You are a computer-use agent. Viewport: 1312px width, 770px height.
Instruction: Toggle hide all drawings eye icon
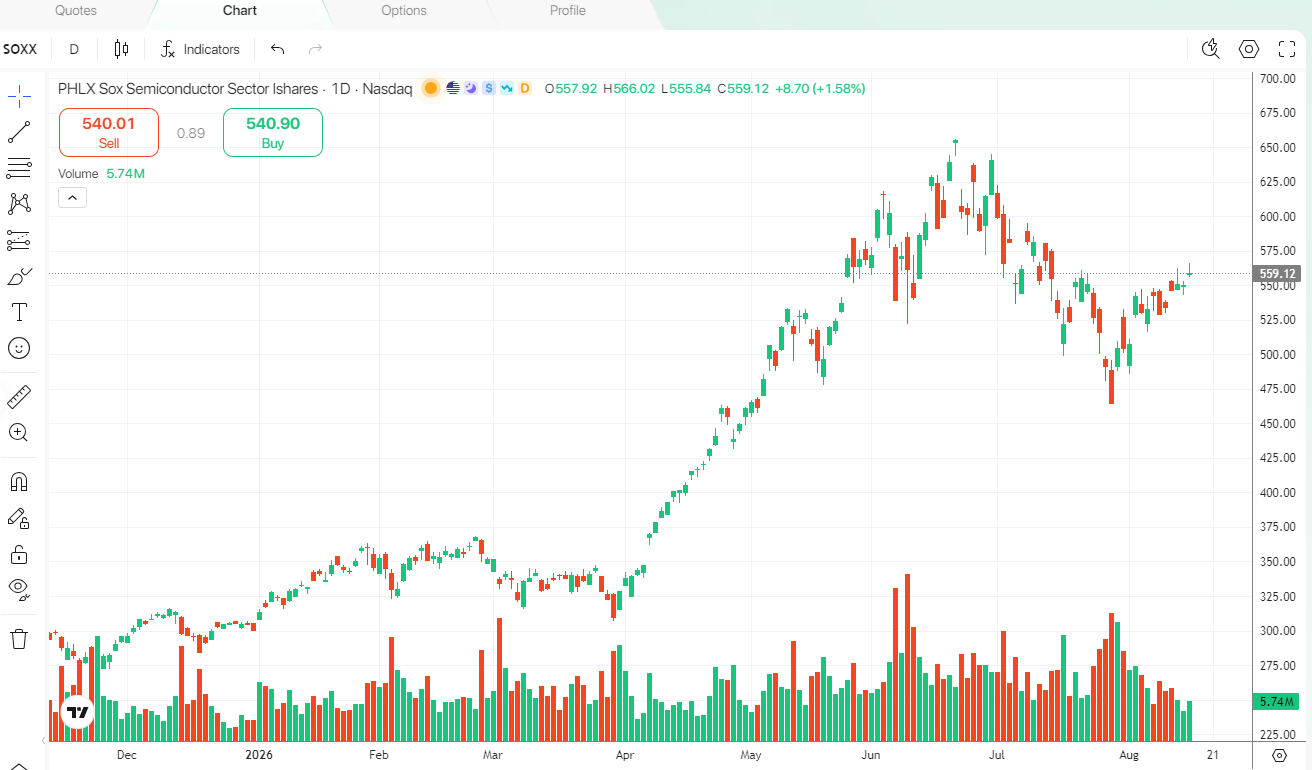19,590
